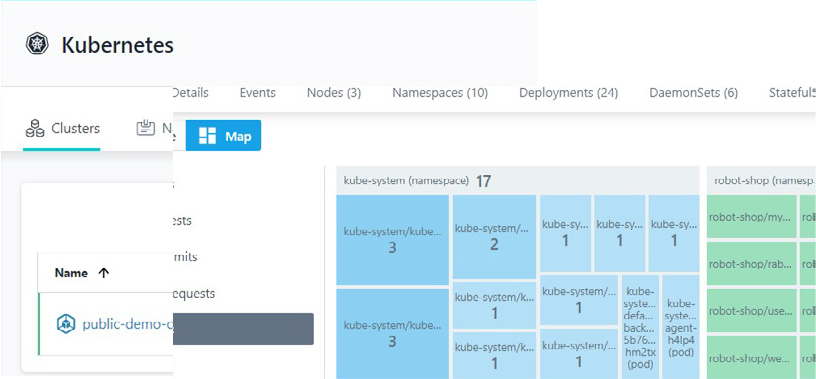
Task: Sort by Name using the arrow icon
Action: 104,273
